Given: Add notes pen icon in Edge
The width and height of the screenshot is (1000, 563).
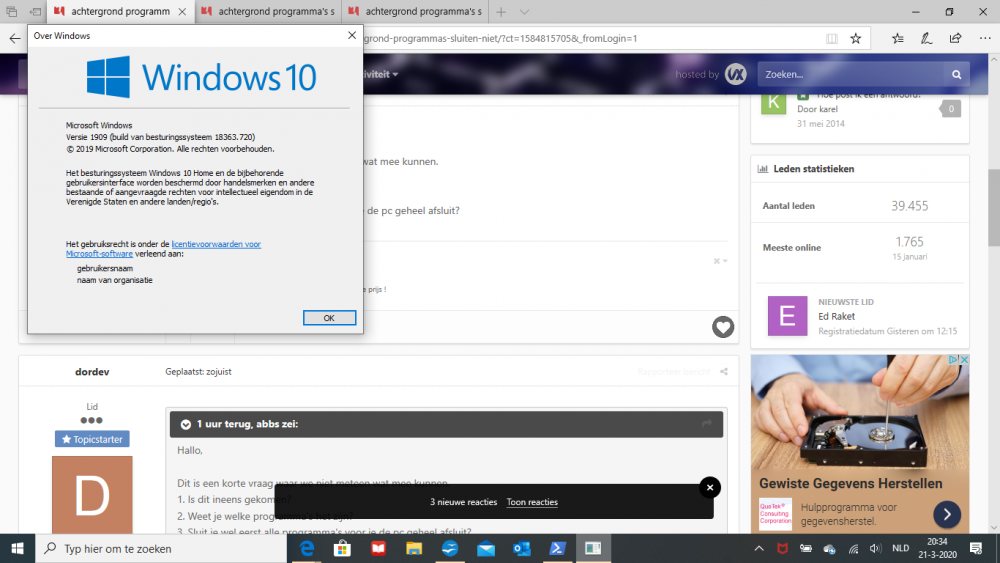Looking at the screenshot, I should (927, 38).
